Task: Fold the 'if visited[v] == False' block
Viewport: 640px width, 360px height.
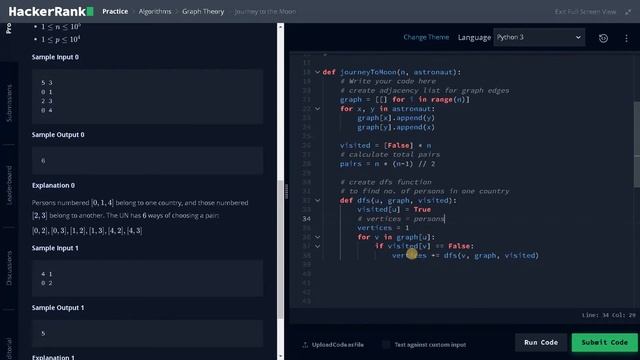Action: [x=317, y=246]
